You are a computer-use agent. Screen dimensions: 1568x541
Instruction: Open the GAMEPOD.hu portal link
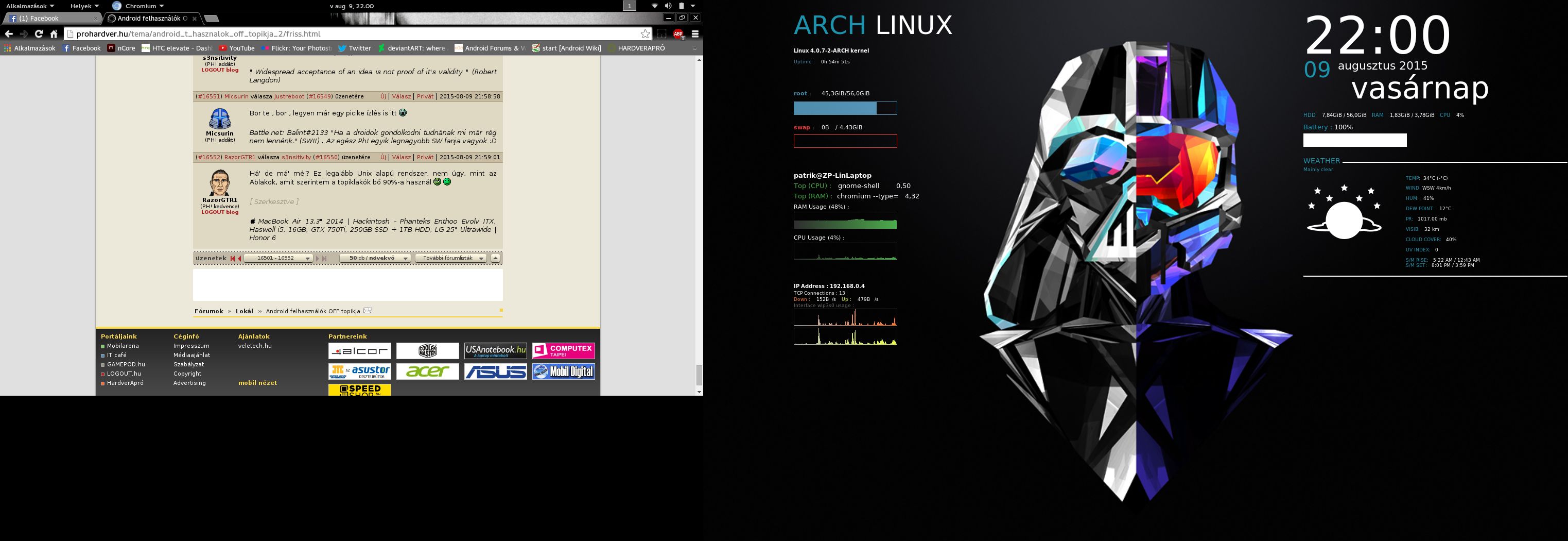tap(126, 365)
